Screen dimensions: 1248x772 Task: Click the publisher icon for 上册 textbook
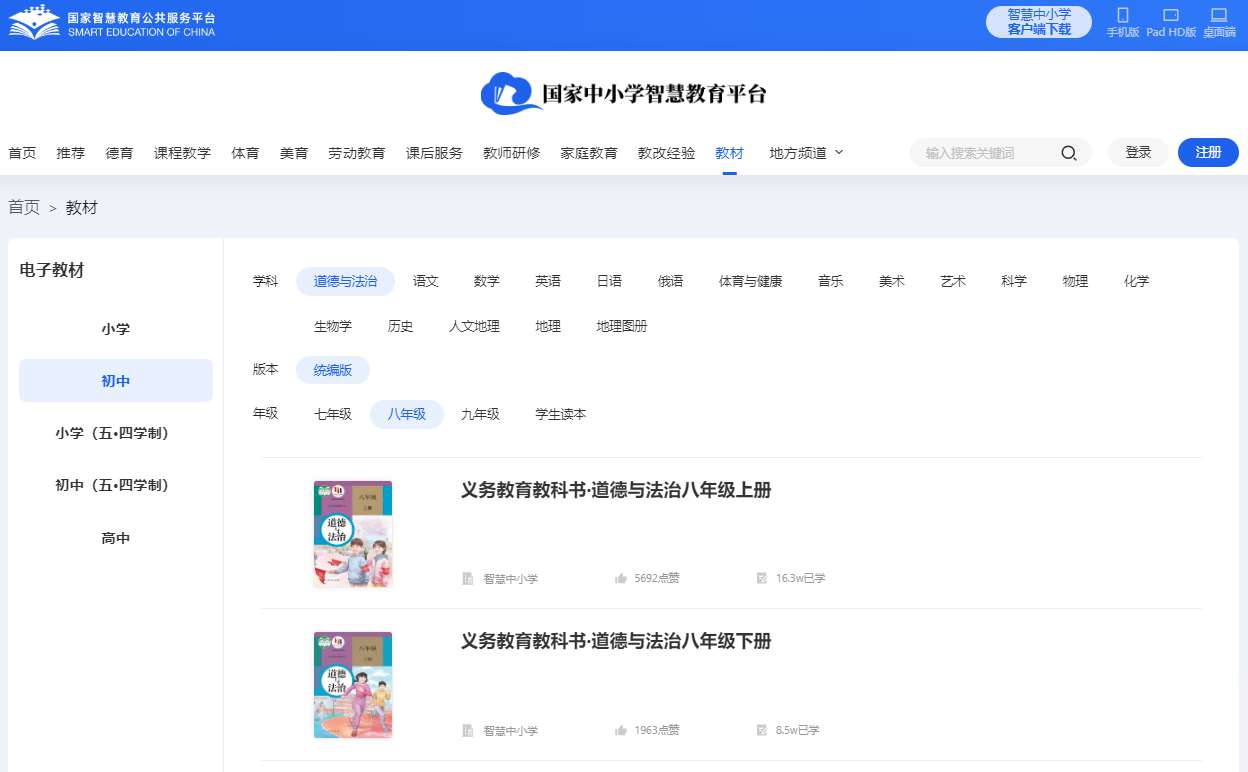(467, 578)
